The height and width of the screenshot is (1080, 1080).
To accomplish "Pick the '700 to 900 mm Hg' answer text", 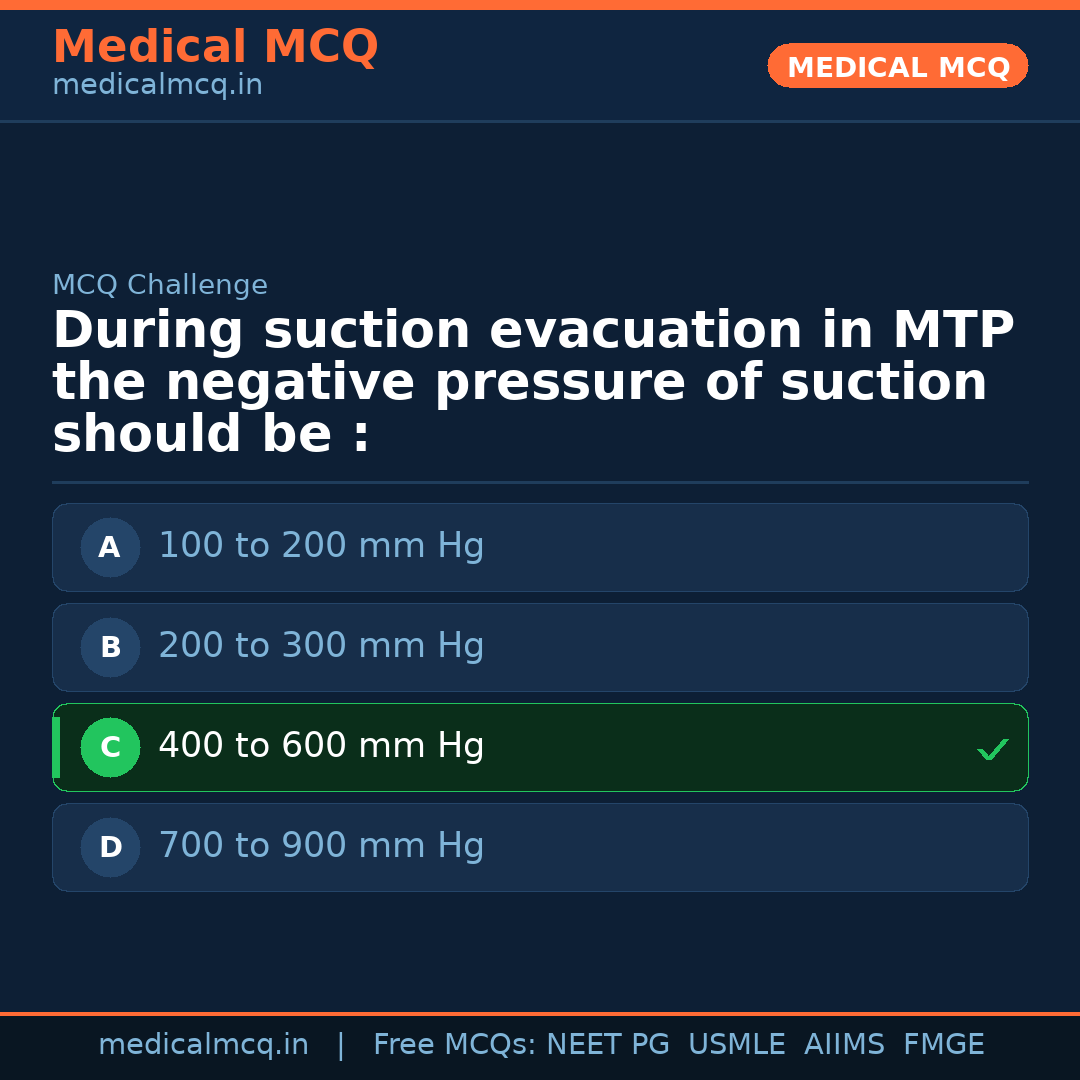I will pos(321,846).
